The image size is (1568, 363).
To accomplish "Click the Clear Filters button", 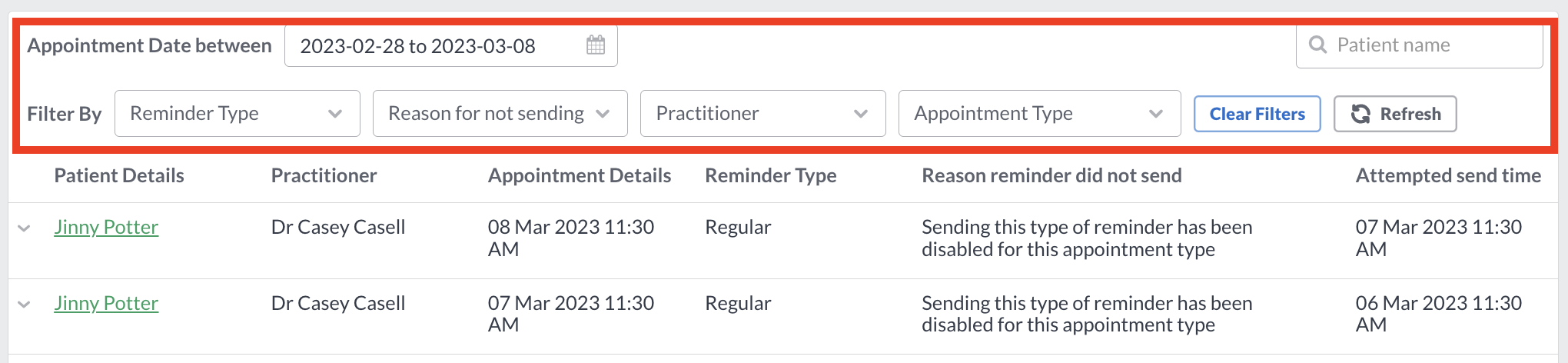I will [x=1257, y=114].
